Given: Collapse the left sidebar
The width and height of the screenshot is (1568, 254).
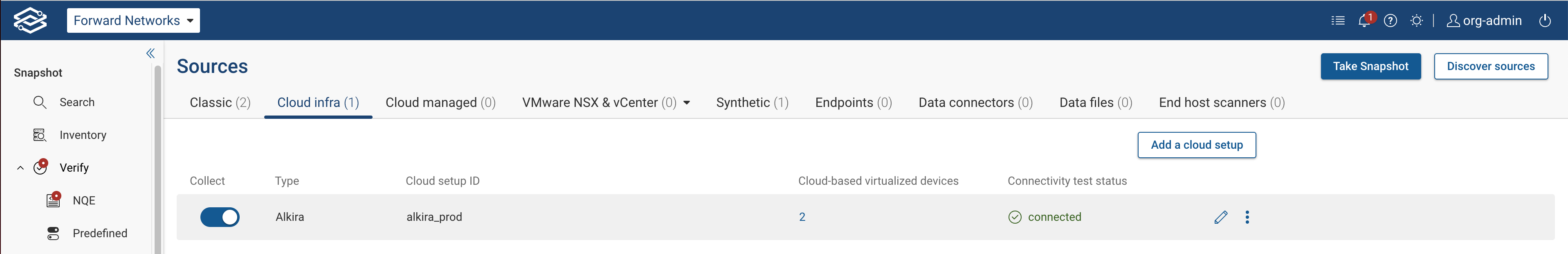Looking at the screenshot, I should [150, 53].
